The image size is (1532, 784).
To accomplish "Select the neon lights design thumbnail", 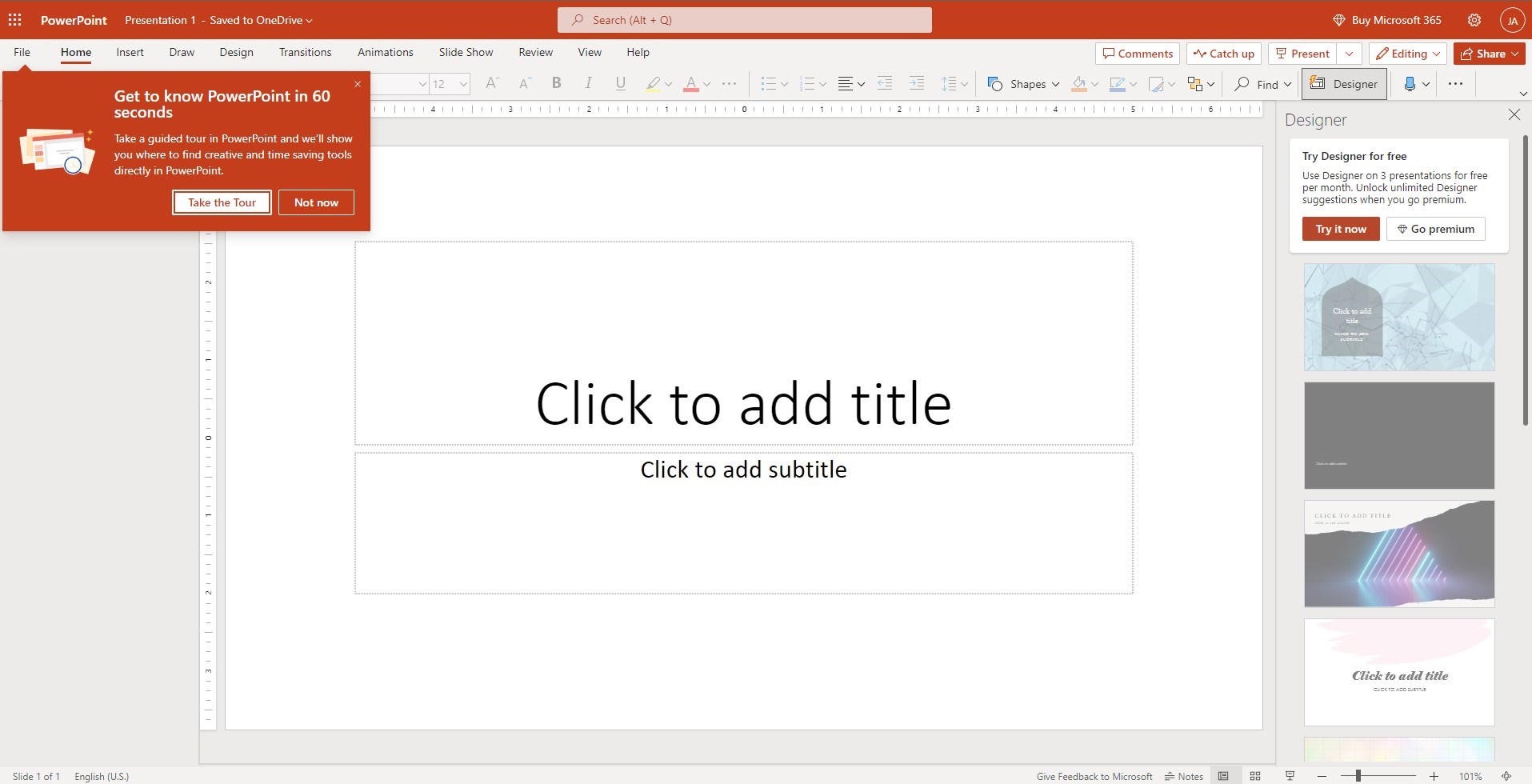I will 1398,554.
